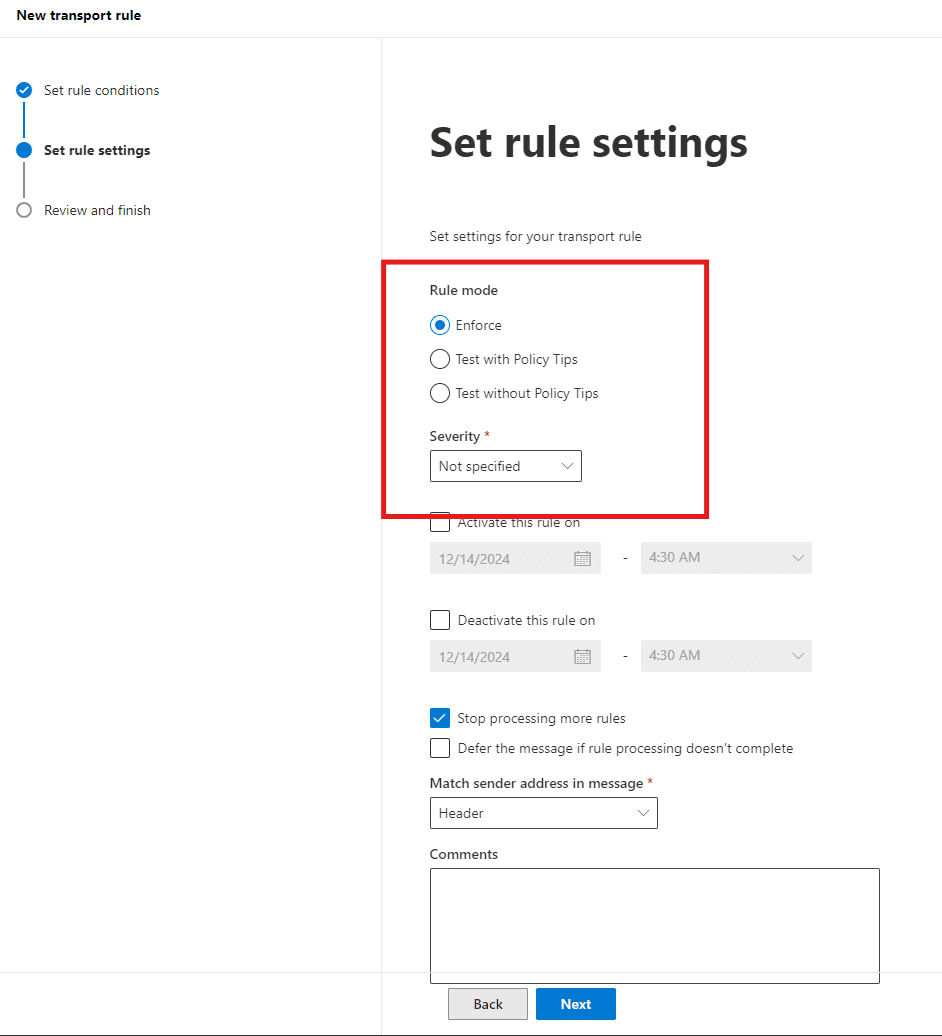
Task: Navigate back to Set rule conditions step
Action: pos(101,90)
